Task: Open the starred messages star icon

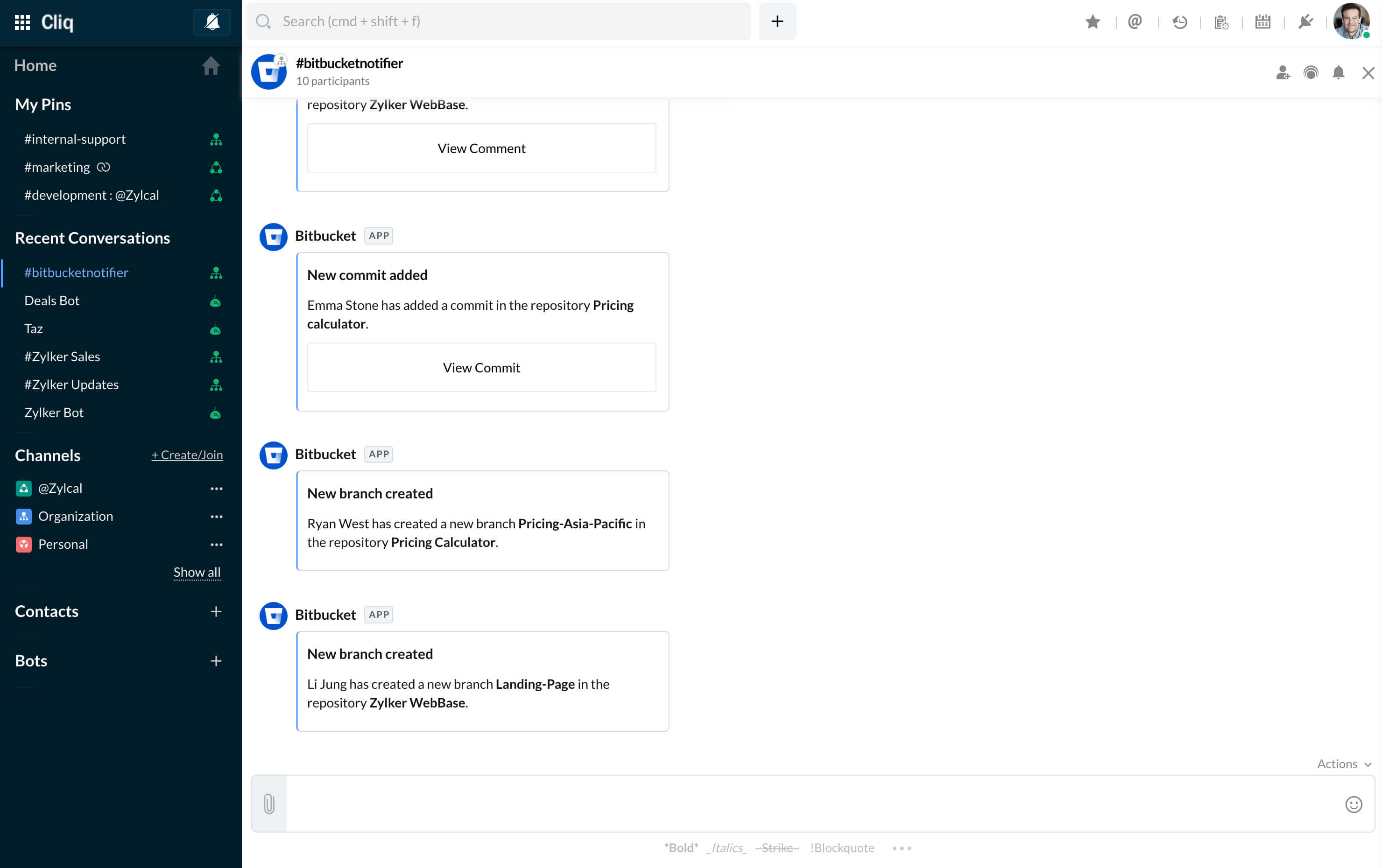Action: click(x=1093, y=22)
